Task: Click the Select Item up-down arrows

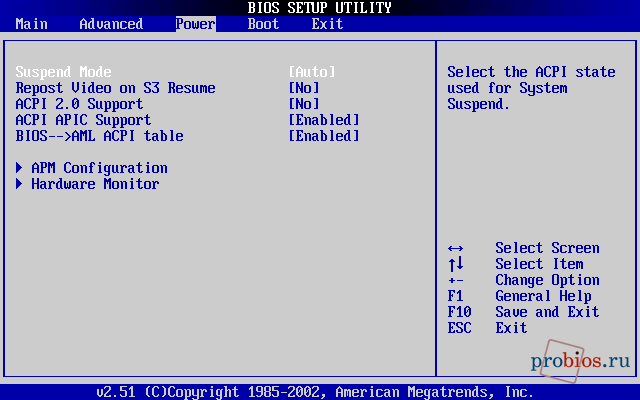Action: tap(456, 264)
